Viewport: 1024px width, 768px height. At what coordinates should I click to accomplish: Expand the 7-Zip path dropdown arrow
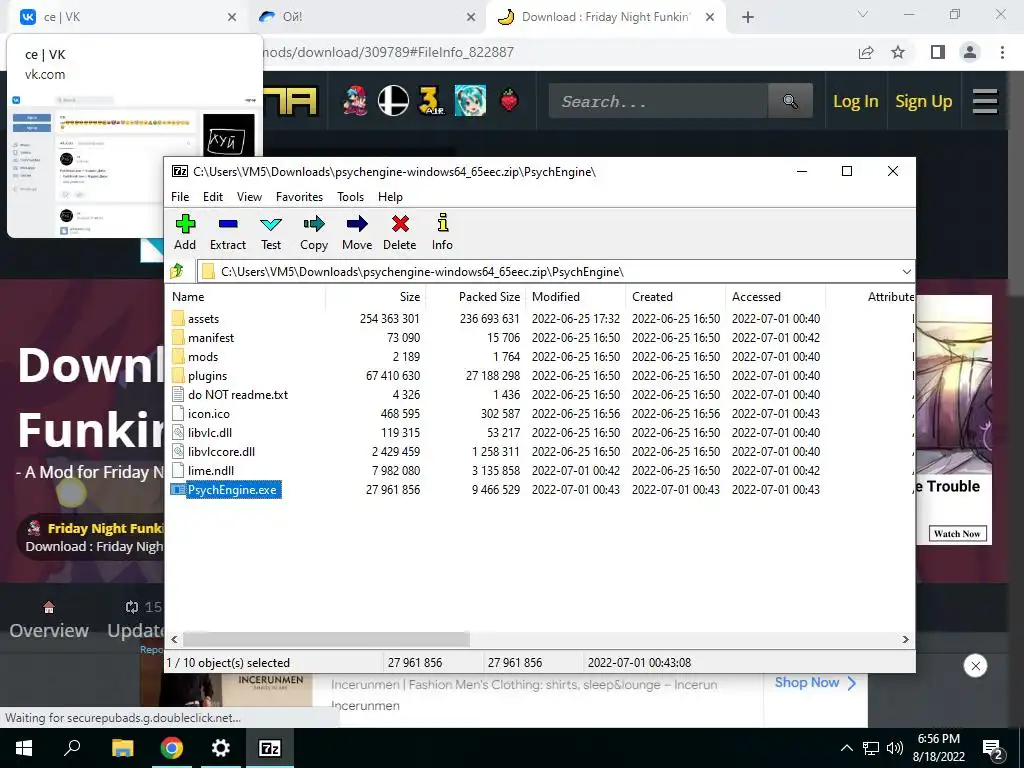(x=906, y=272)
